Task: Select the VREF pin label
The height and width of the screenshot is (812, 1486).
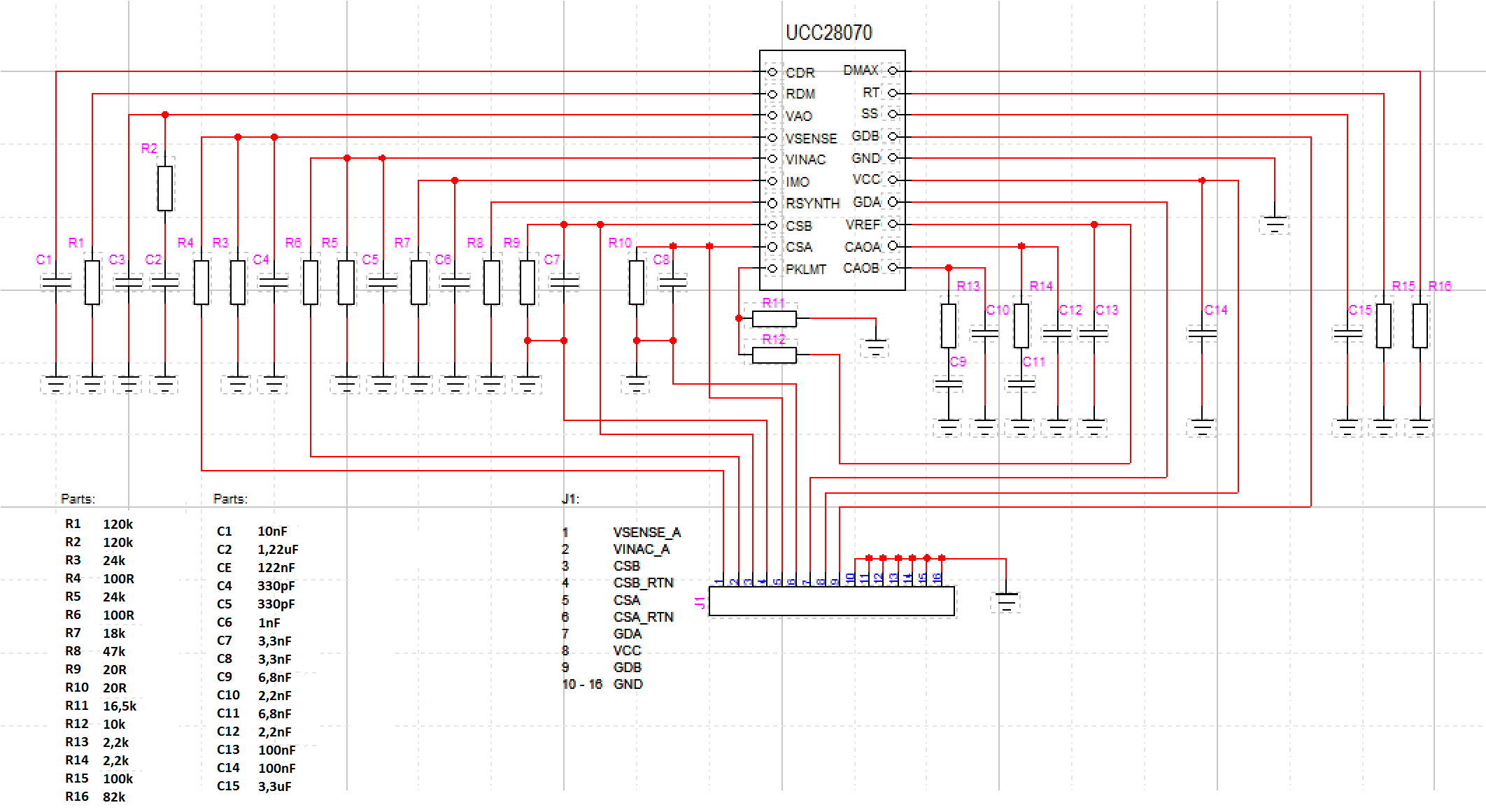Action: (863, 225)
